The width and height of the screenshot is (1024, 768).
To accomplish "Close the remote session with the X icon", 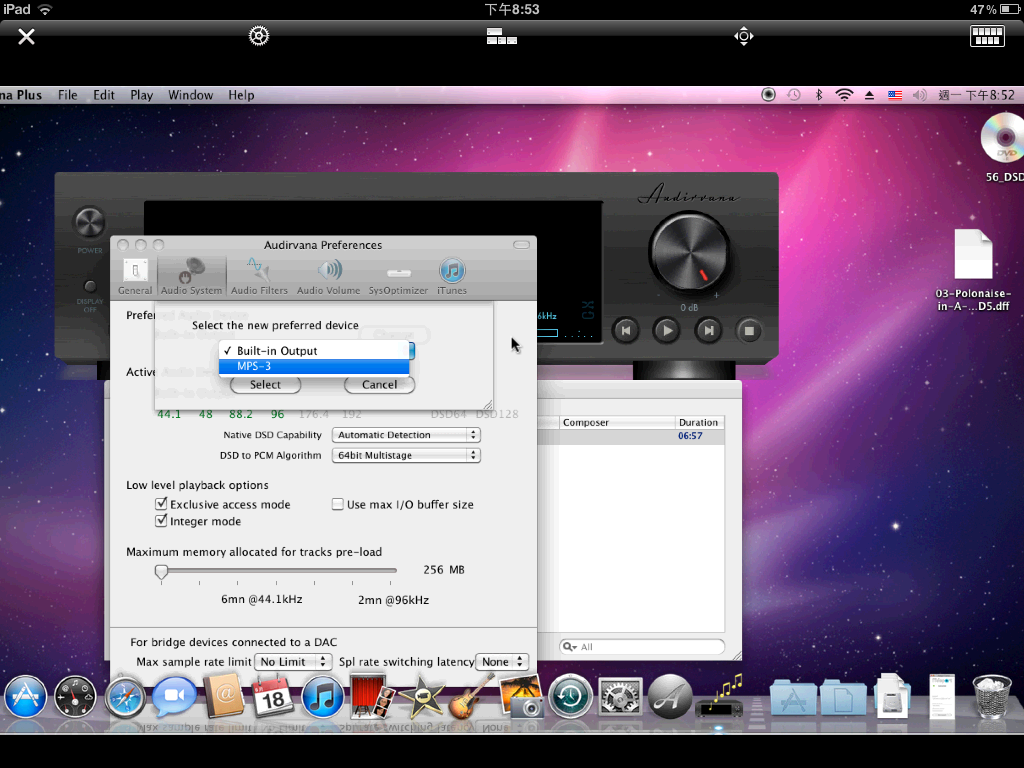I will (x=26, y=37).
